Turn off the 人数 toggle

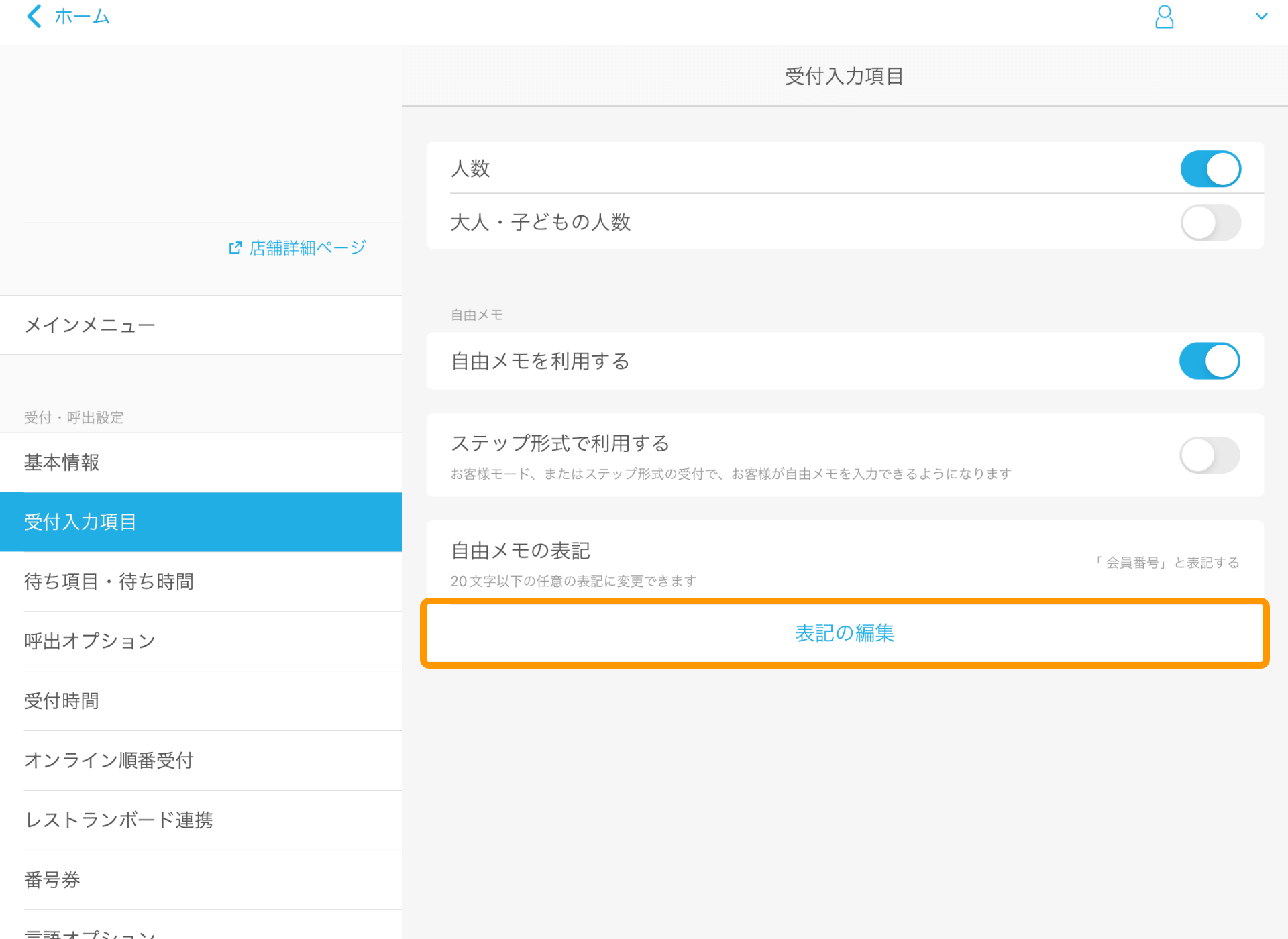point(1210,168)
